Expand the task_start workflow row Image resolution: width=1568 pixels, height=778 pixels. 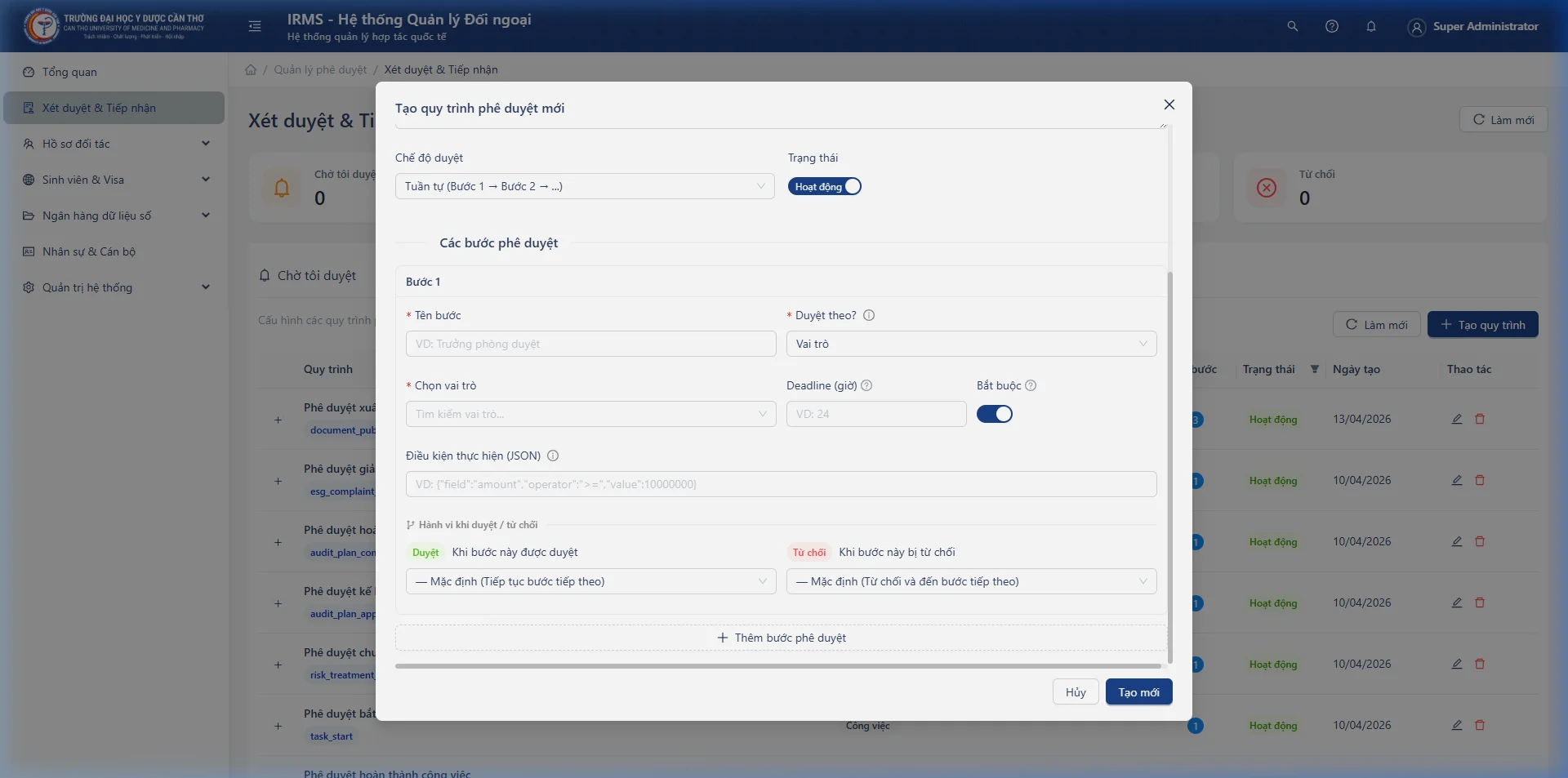[278, 726]
